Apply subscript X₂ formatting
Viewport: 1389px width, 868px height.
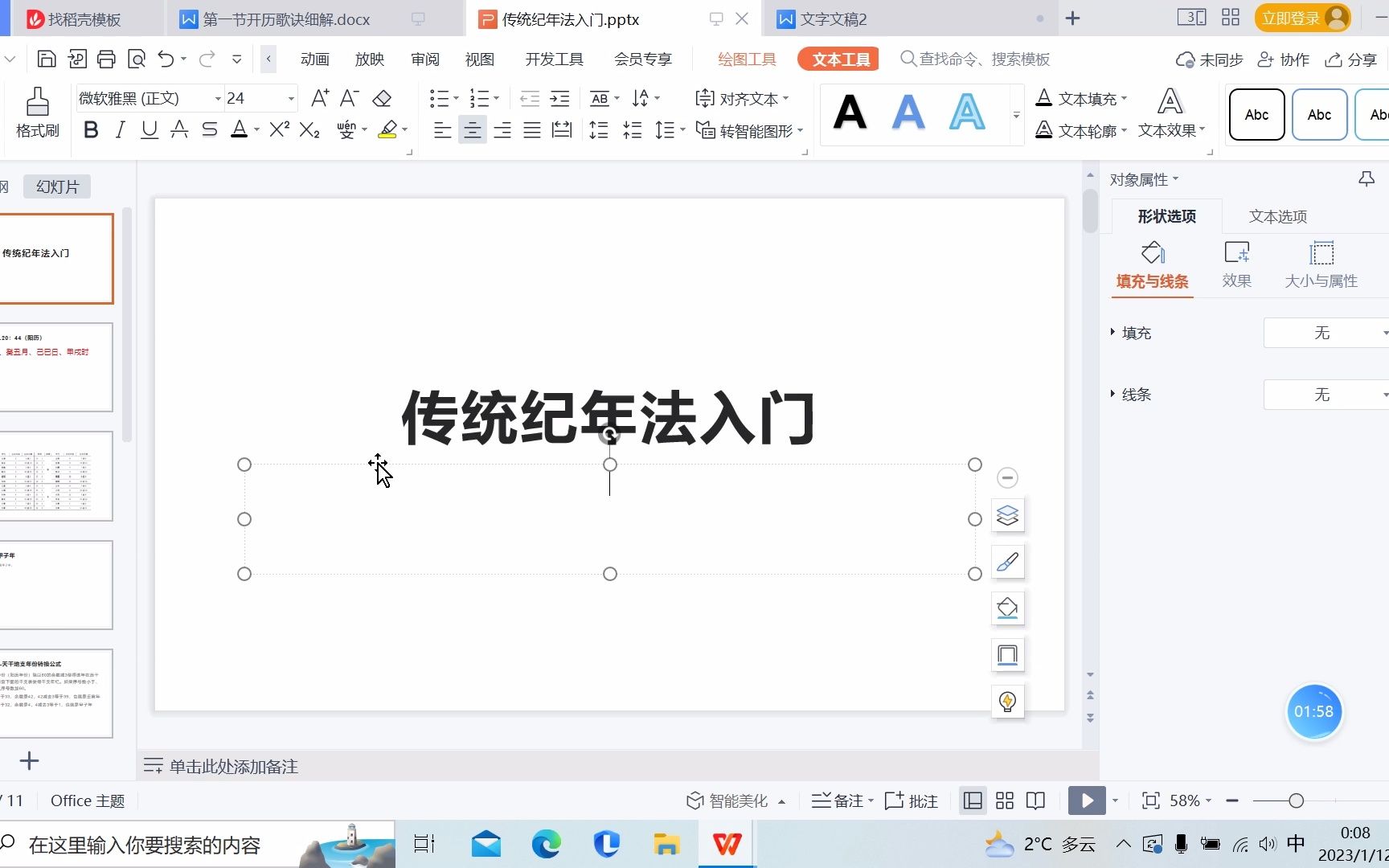coord(309,129)
